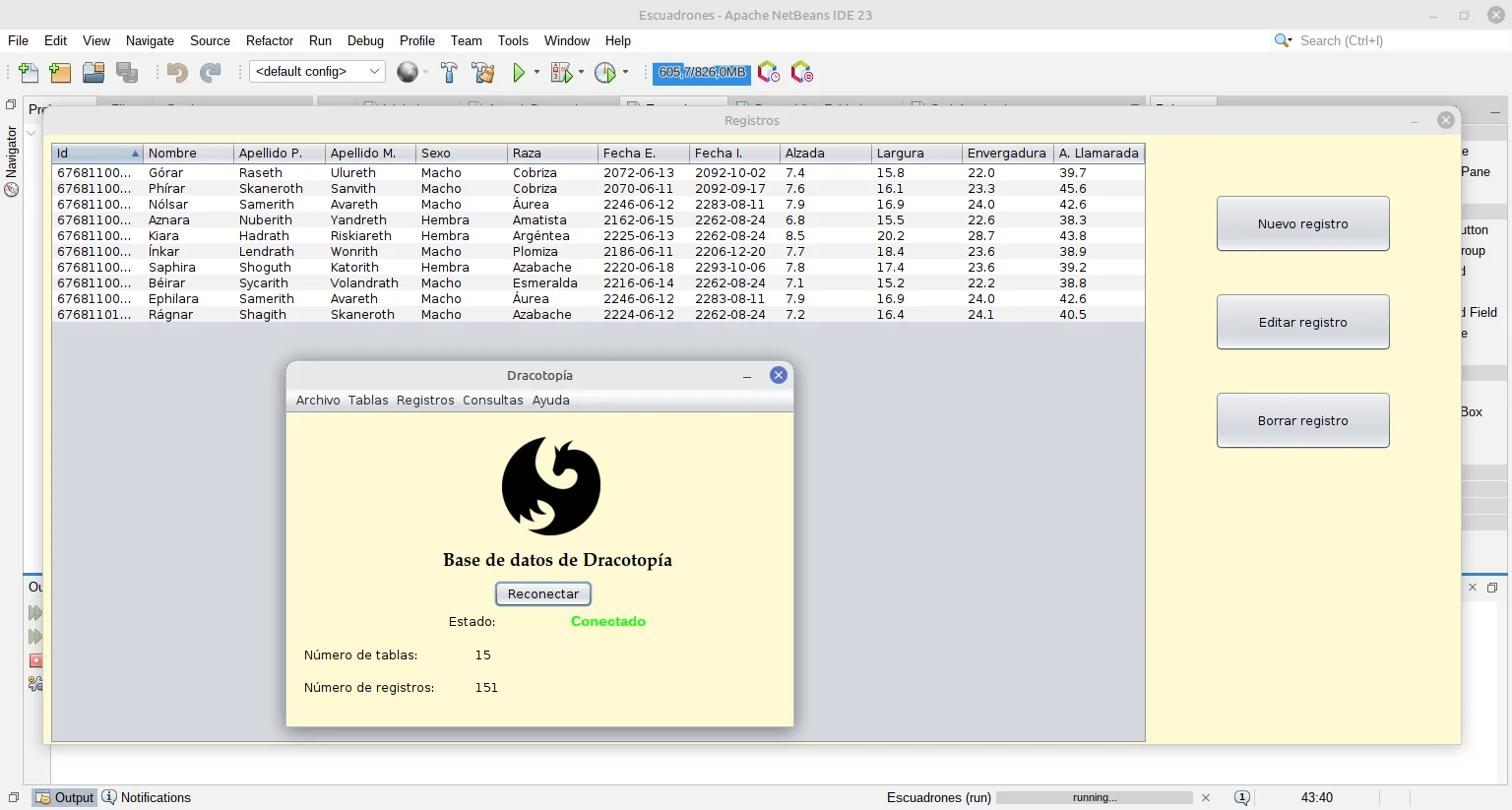Click the Clean and Build broom icon

482,72
